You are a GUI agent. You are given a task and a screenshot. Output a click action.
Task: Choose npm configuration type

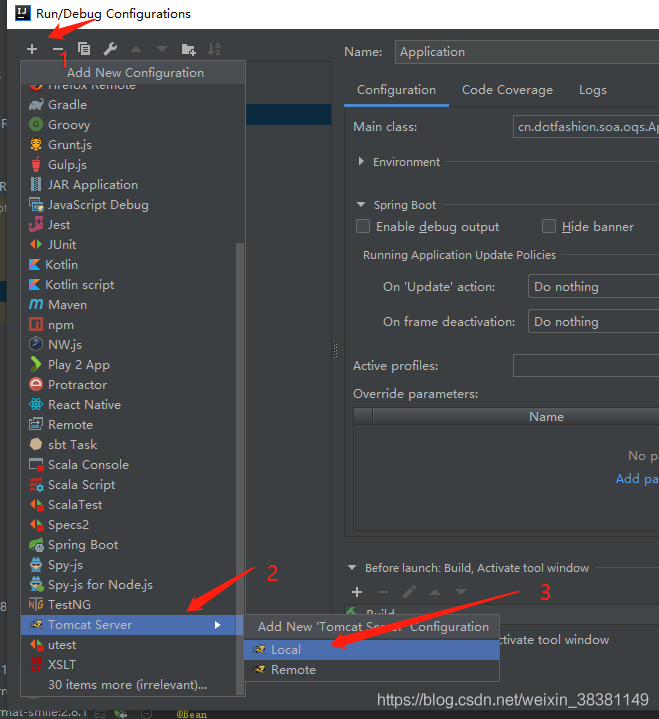133,325
